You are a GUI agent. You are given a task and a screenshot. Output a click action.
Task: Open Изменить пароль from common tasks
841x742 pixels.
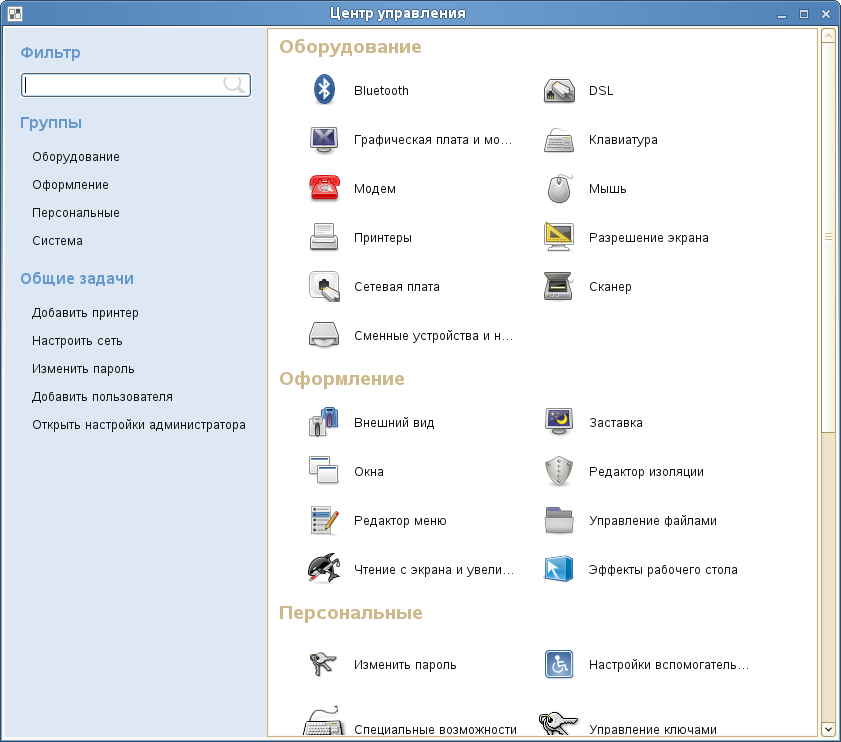pos(83,369)
